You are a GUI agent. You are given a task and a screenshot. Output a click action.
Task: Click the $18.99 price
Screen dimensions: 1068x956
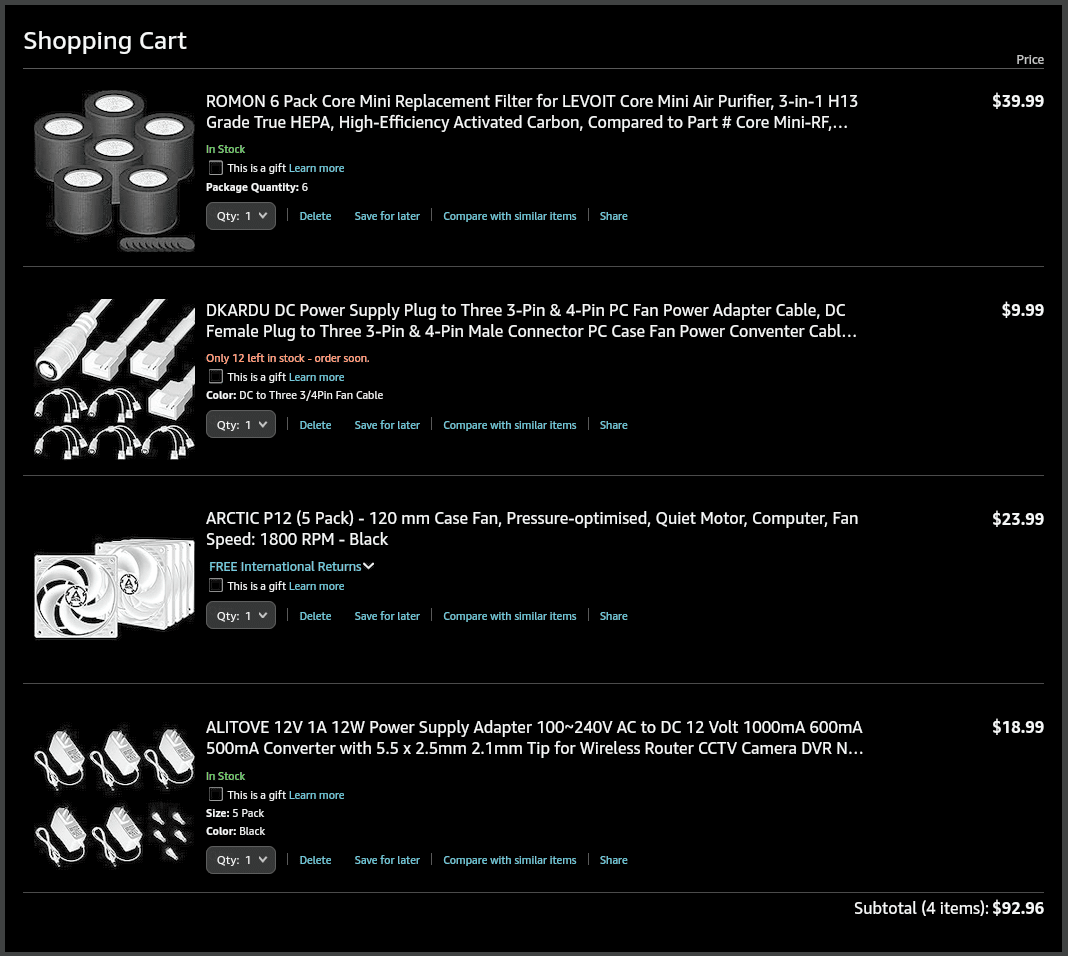pyautogui.click(x=1018, y=727)
